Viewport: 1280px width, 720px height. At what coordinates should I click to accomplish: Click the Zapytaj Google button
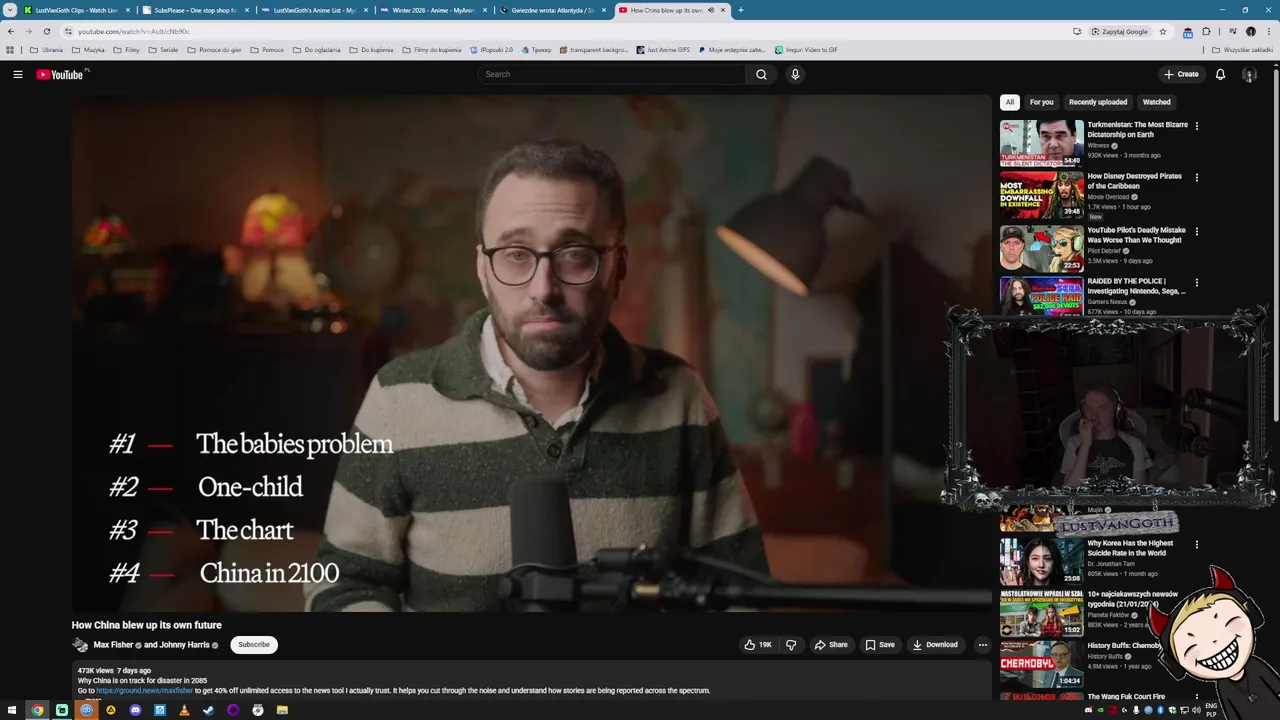1120,31
